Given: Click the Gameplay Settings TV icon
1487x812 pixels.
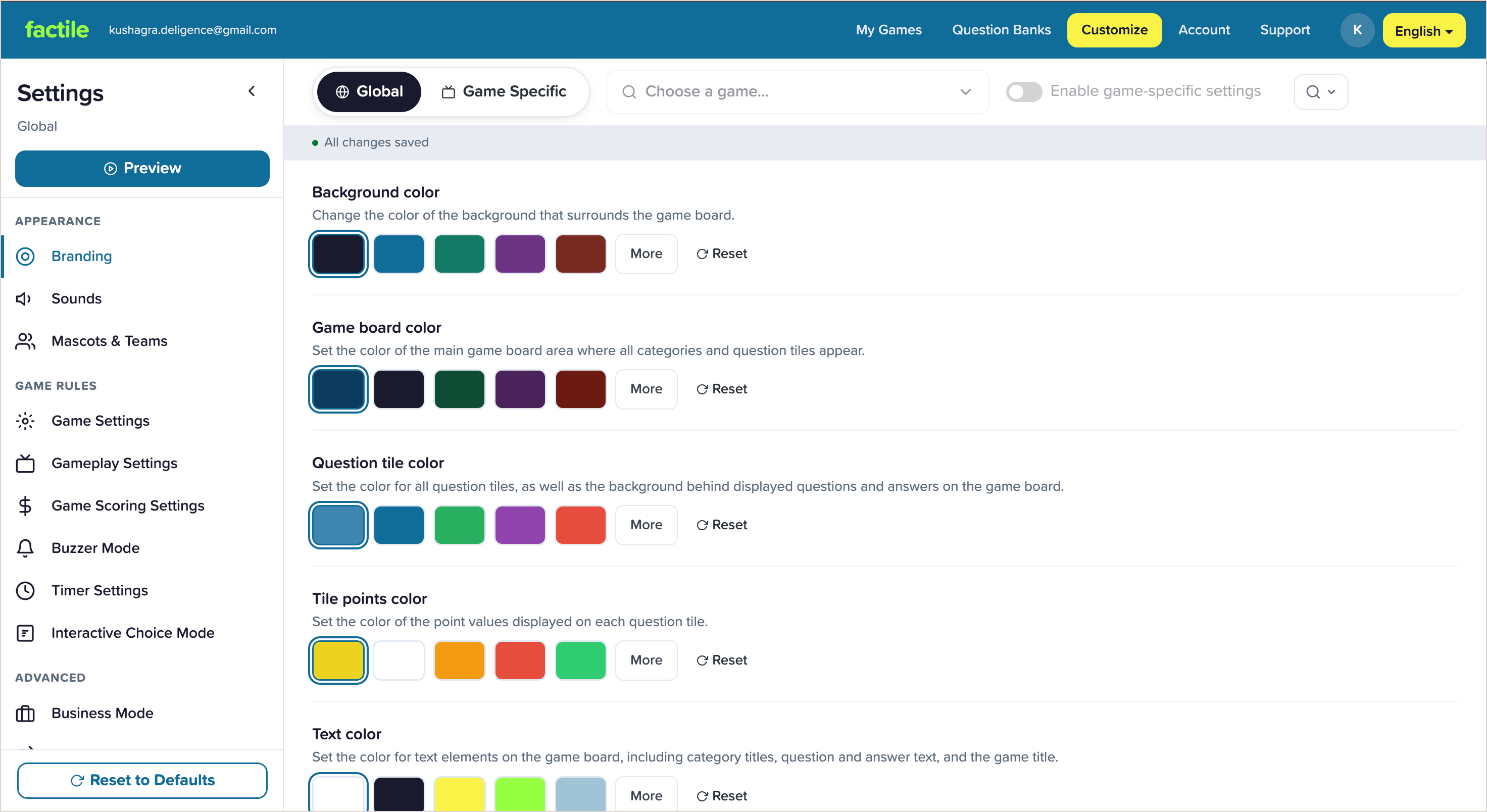Looking at the screenshot, I should 25,464.
